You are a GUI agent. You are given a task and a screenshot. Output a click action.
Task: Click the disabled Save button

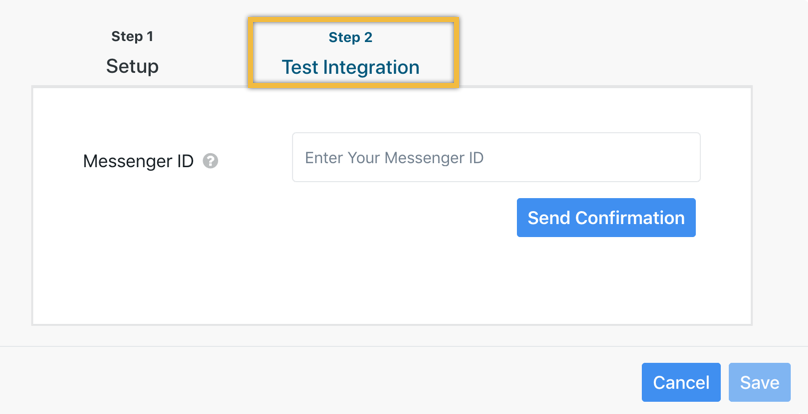click(x=760, y=382)
